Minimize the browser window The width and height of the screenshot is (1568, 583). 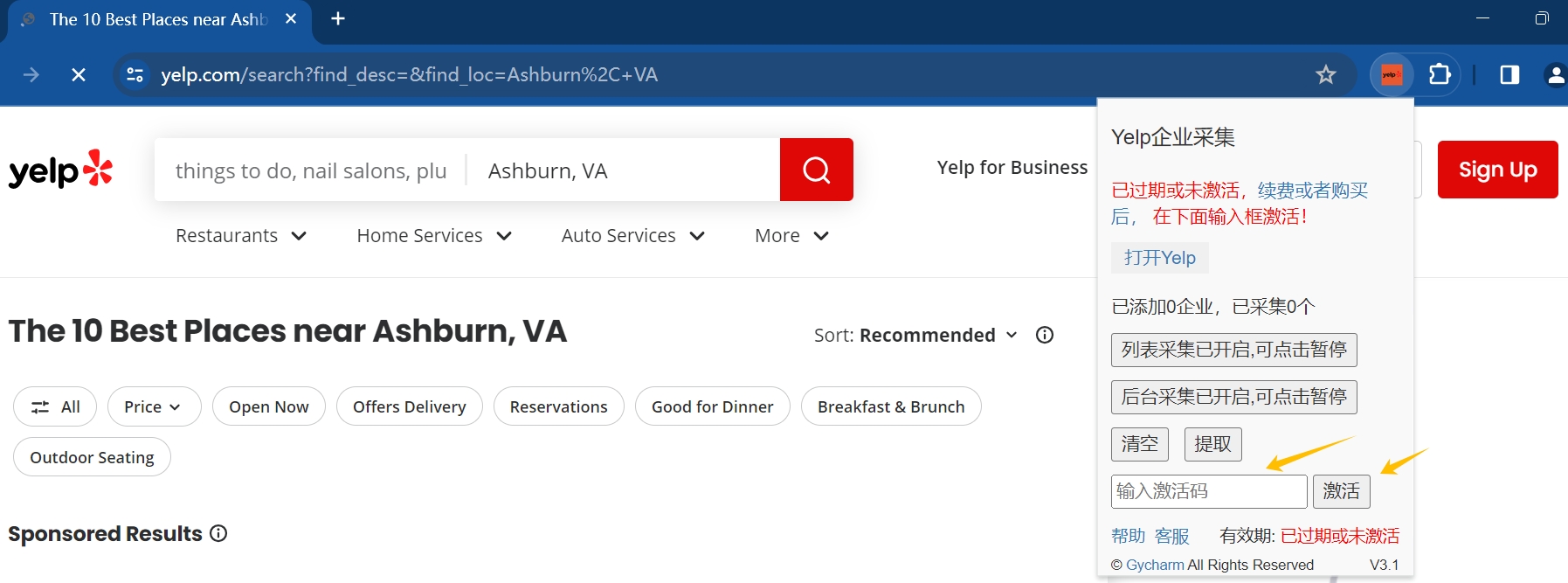point(1482,17)
